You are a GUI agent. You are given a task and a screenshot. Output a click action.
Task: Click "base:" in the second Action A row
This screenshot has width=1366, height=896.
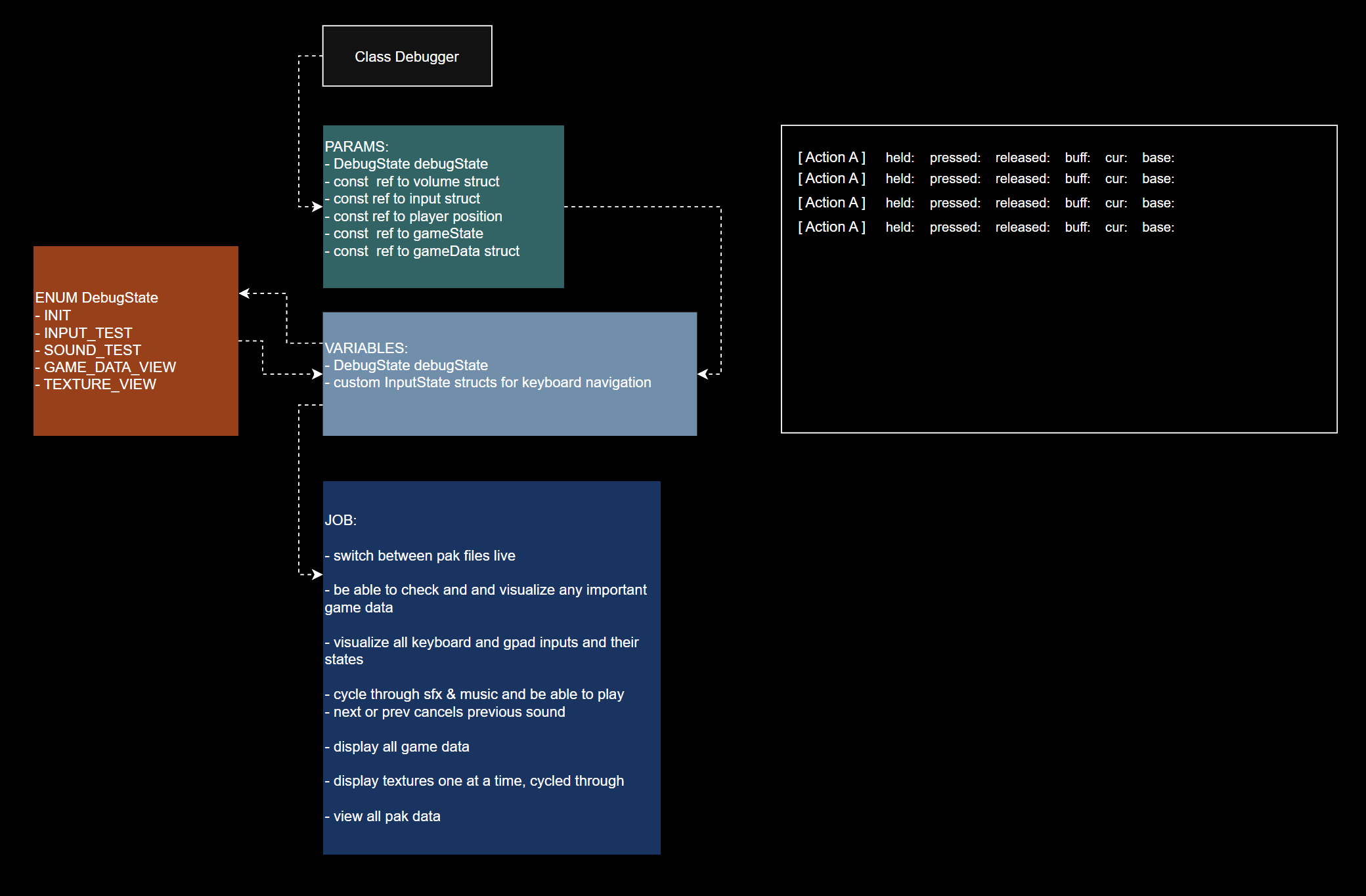pos(1158,179)
